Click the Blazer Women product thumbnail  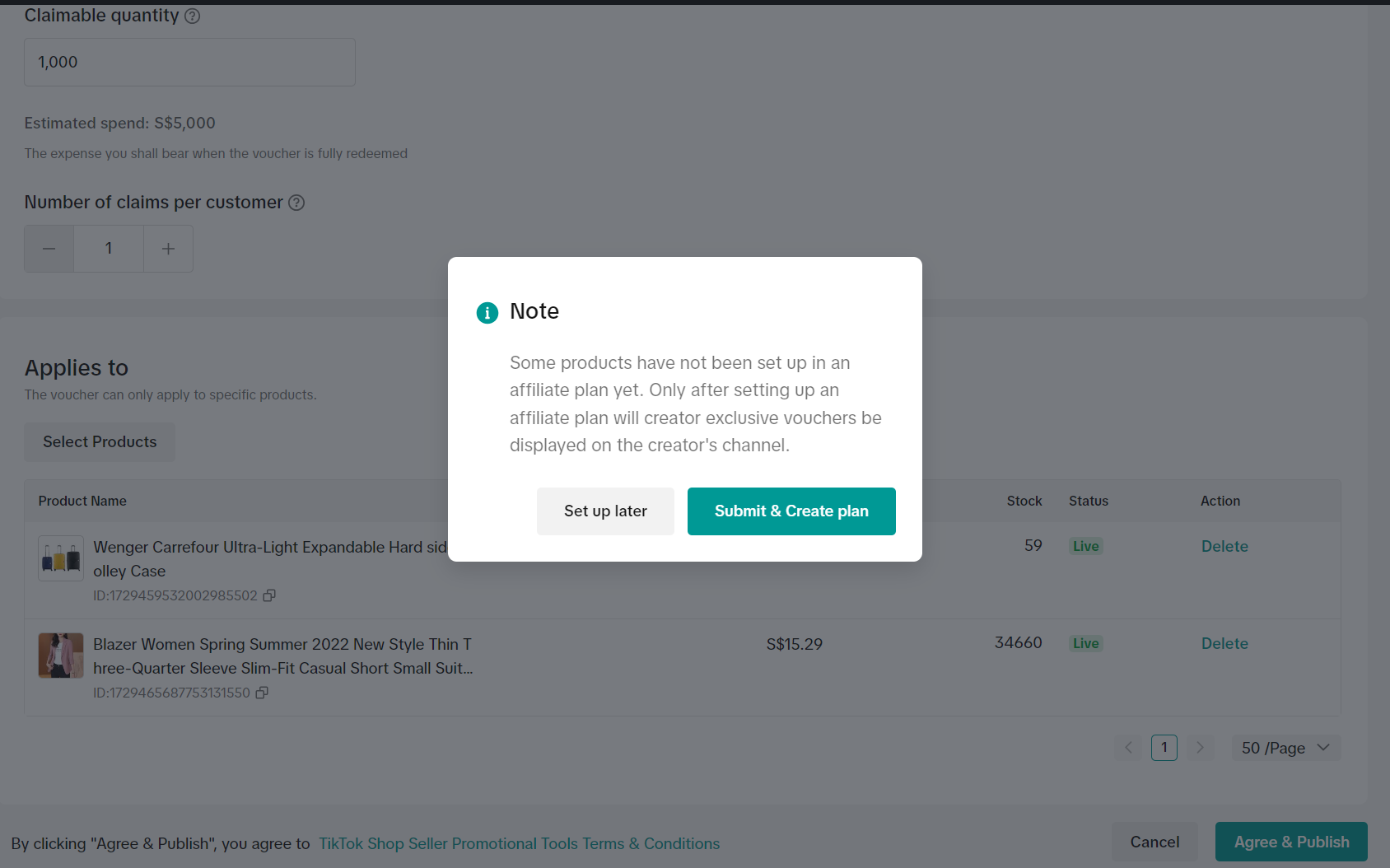[x=61, y=656]
